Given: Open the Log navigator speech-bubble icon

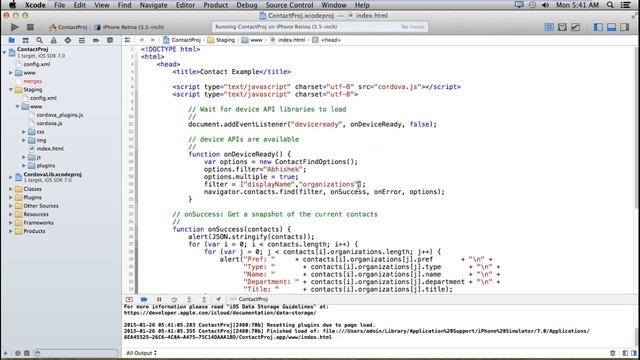Looking at the screenshot, I should pos(110,40).
